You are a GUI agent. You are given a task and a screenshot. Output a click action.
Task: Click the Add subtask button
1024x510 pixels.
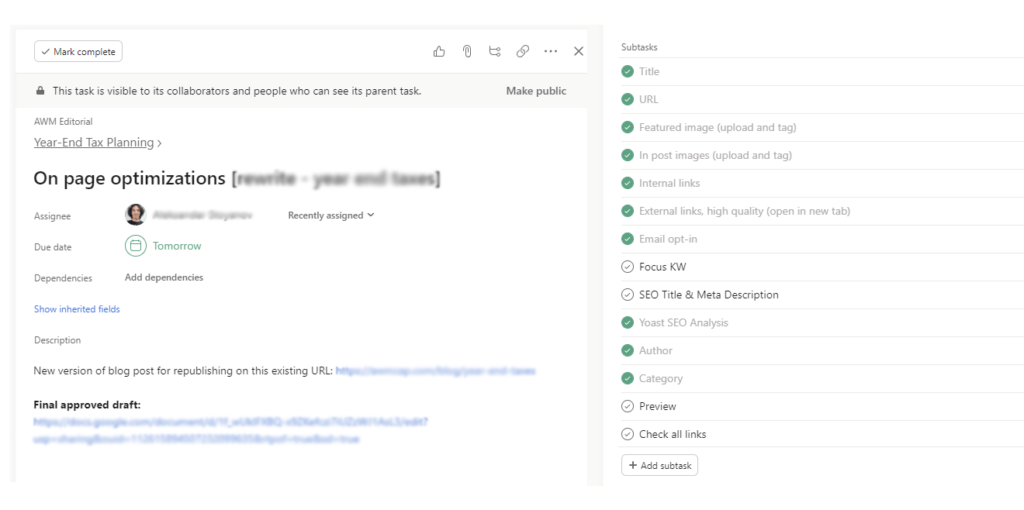pos(659,465)
